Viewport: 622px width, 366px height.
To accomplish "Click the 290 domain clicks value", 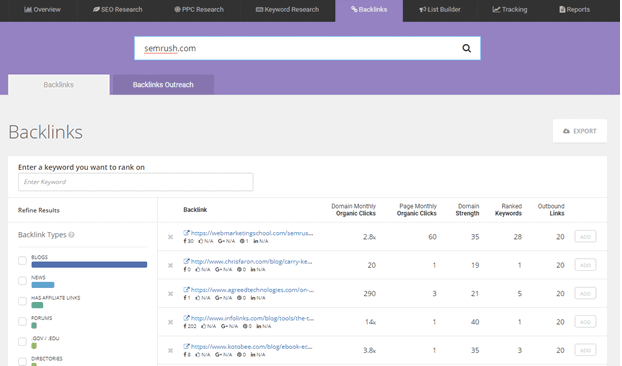I will pyautogui.click(x=369, y=294).
